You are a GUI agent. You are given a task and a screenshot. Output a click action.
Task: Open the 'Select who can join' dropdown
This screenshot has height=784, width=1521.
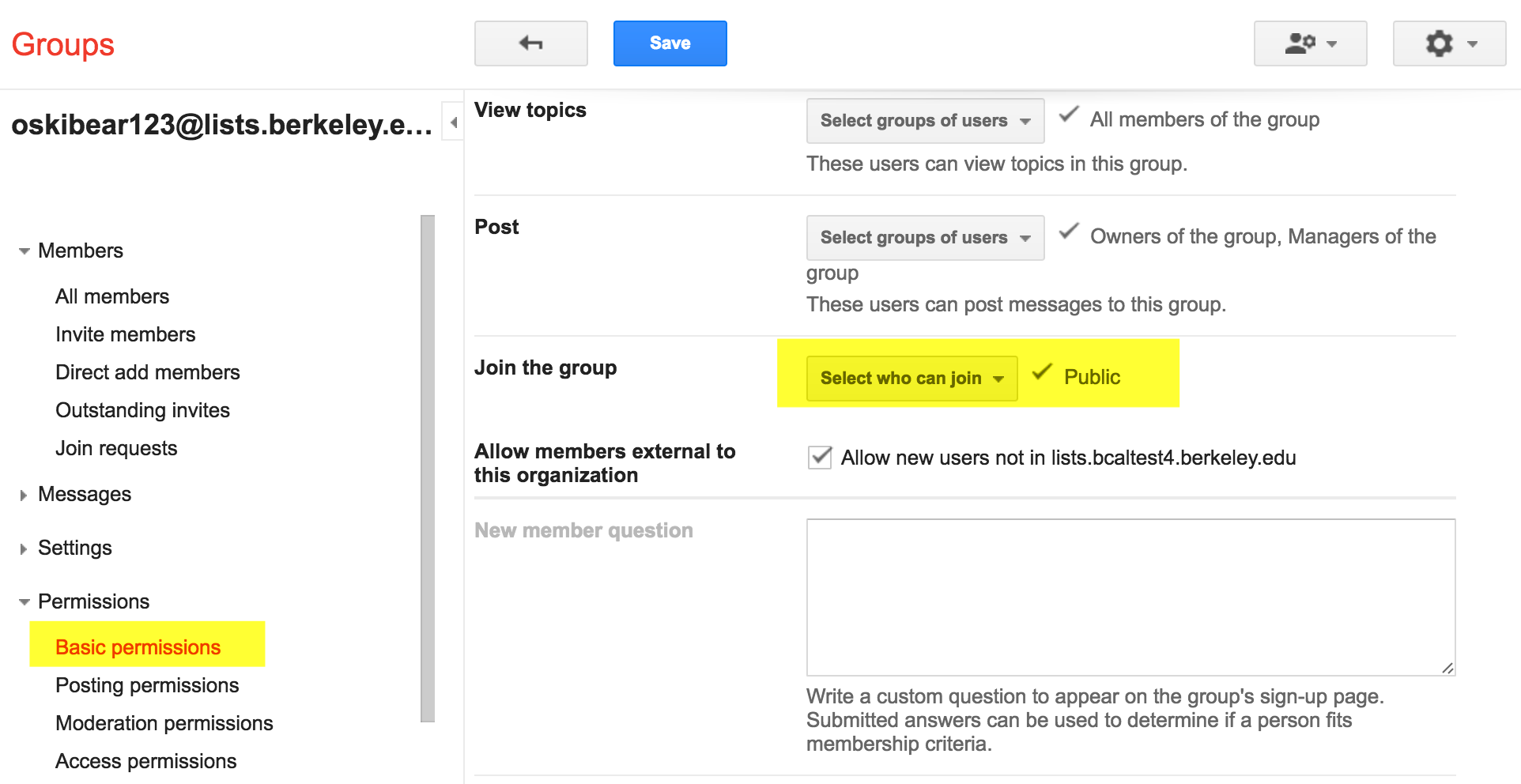pyautogui.click(x=910, y=378)
